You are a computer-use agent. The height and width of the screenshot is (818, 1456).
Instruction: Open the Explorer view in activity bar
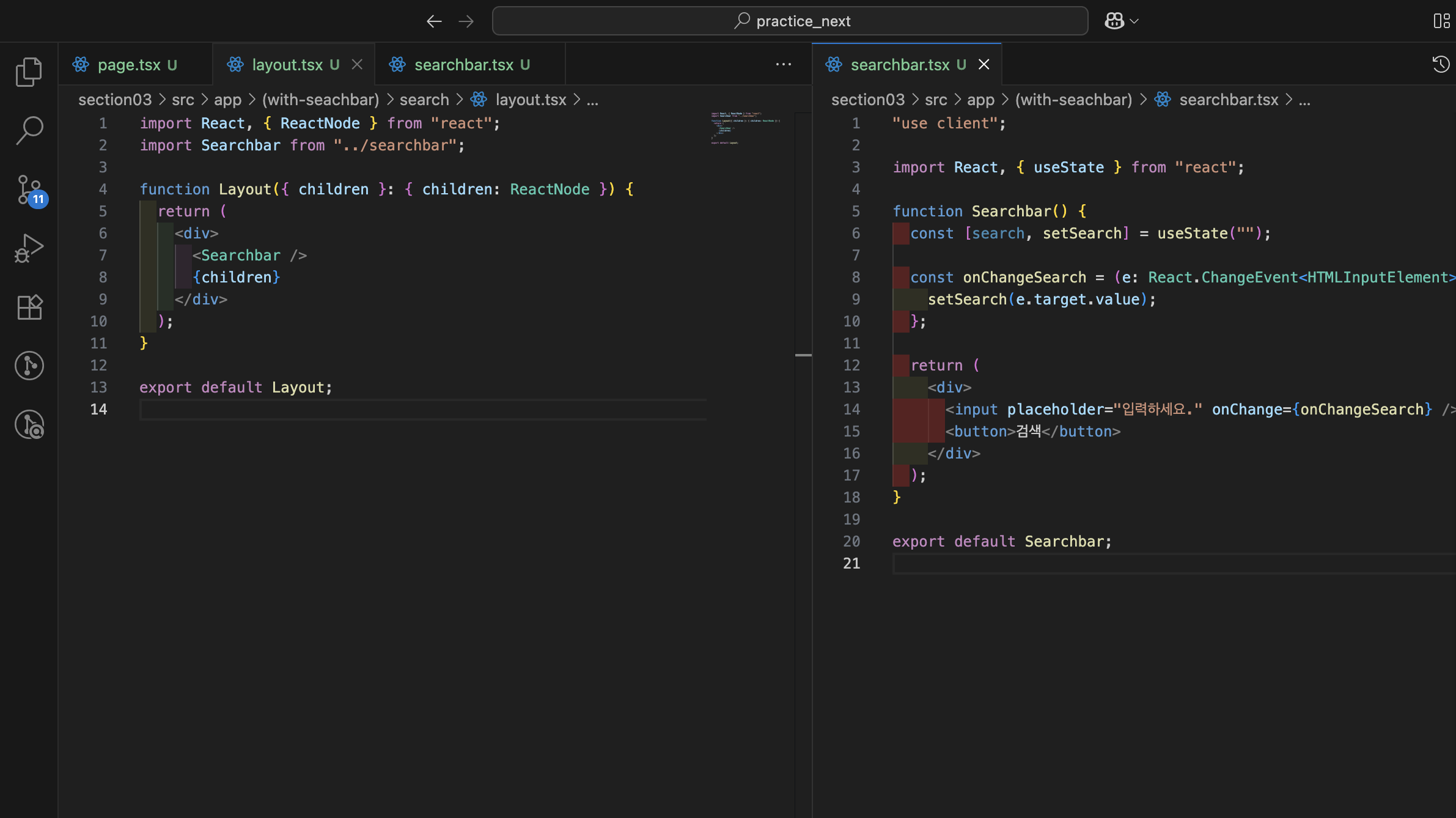pos(29,72)
